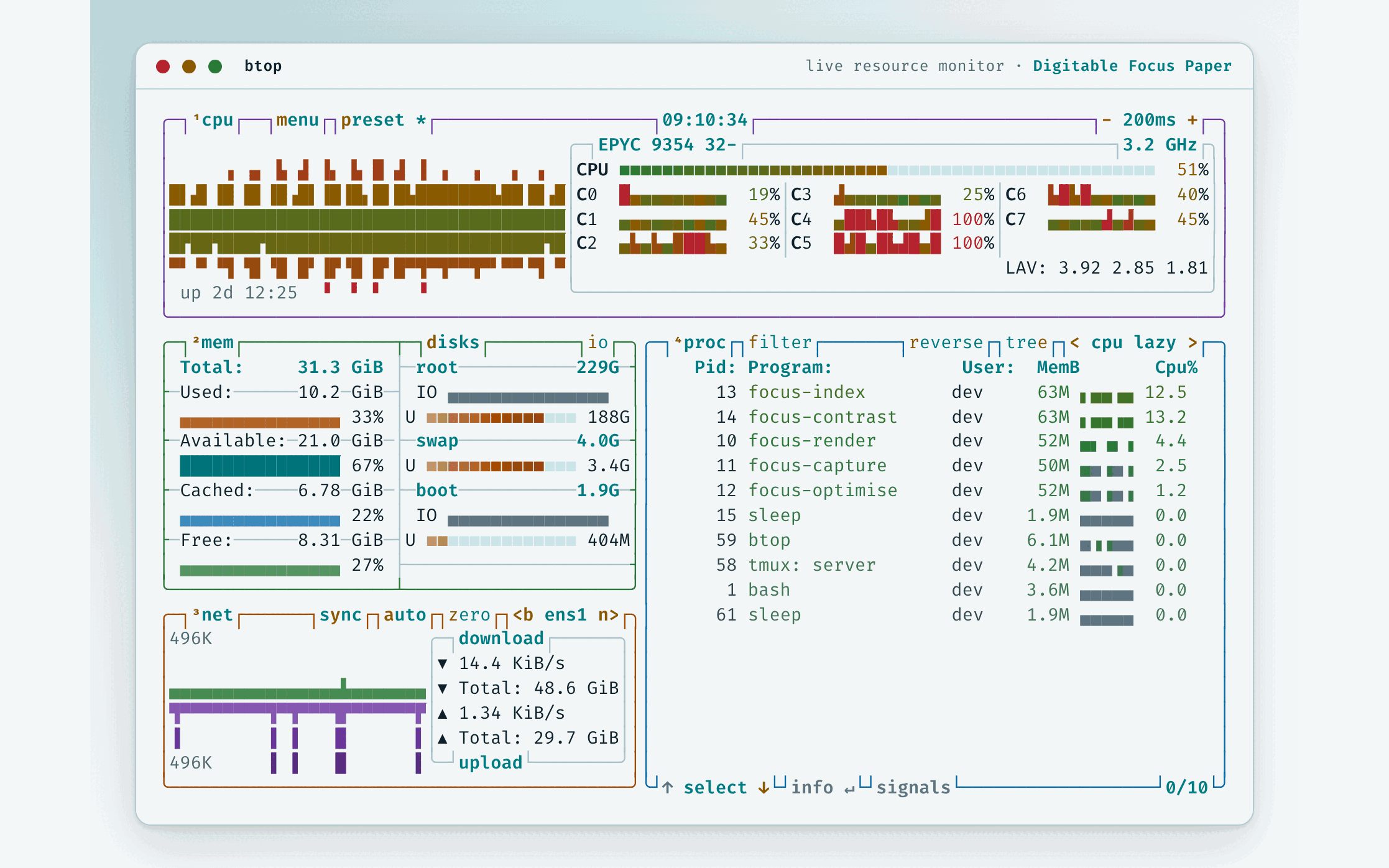Activate the process filter field

[780, 343]
